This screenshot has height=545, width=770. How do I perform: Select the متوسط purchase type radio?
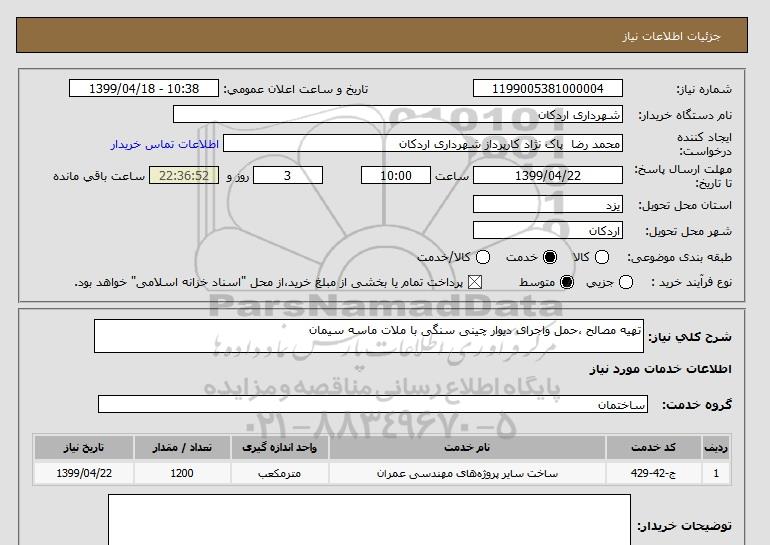pos(567,282)
